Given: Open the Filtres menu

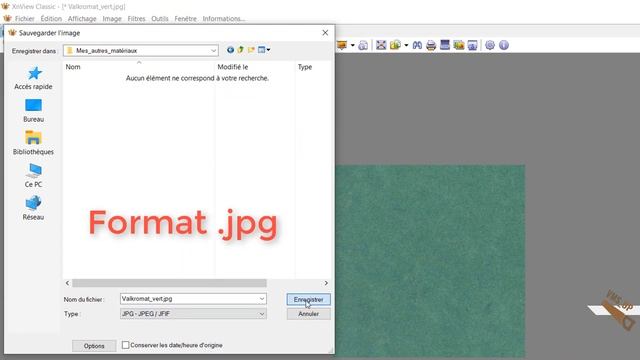Looking at the screenshot, I should 136,19.
